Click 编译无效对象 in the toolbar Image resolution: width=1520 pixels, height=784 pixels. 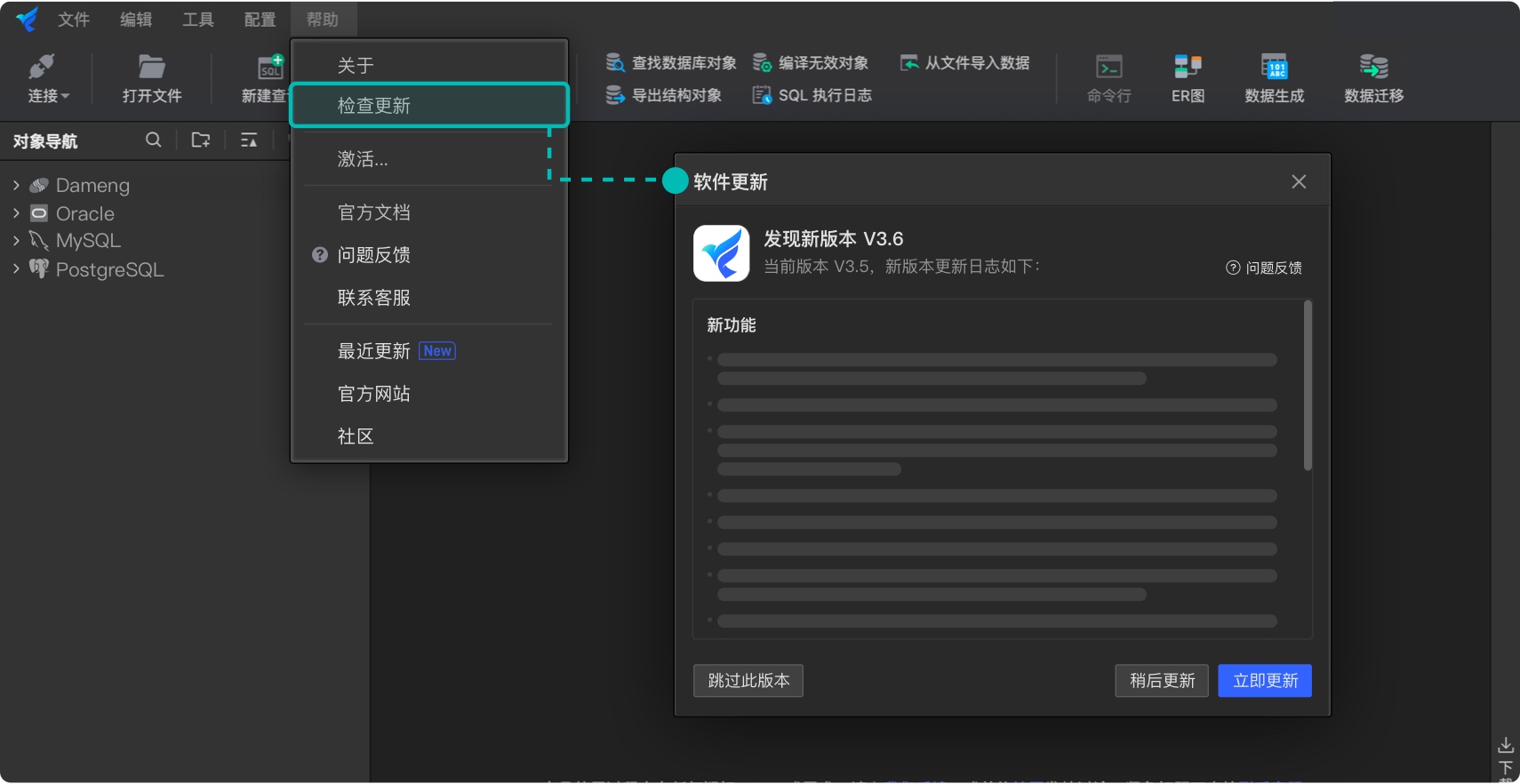[811, 63]
